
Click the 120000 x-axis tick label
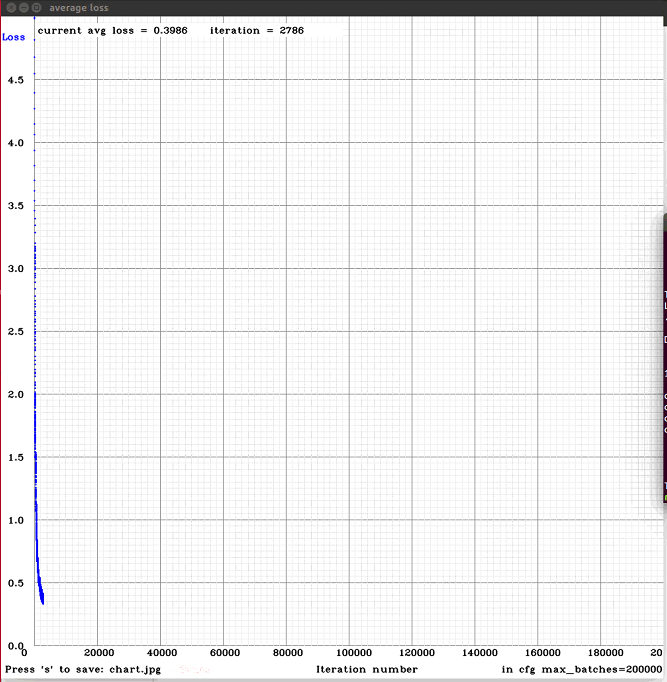(x=417, y=652)
